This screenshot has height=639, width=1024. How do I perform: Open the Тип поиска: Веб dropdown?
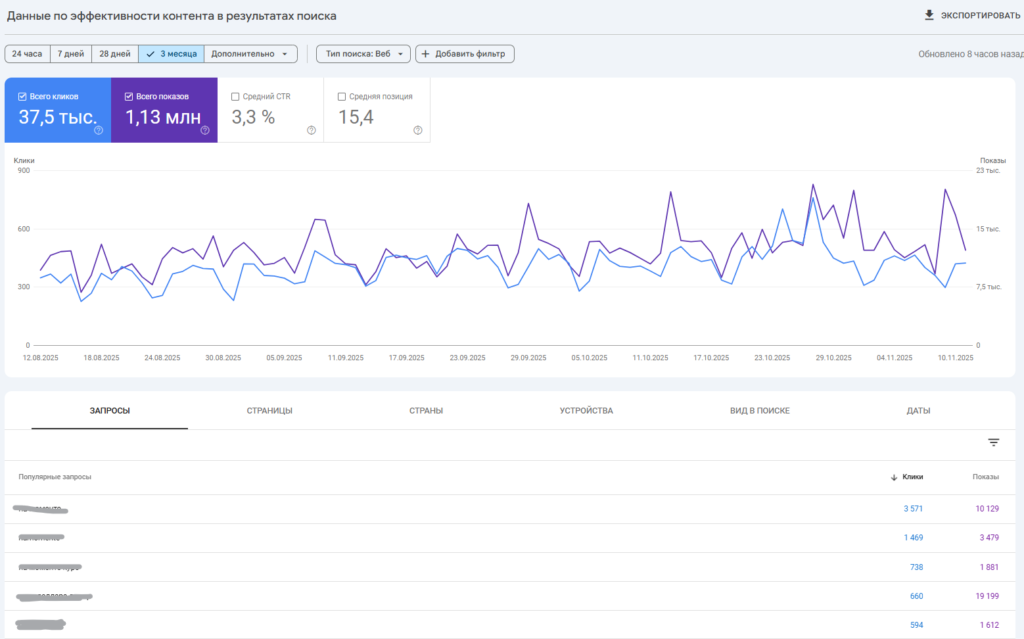coord(363,53)
